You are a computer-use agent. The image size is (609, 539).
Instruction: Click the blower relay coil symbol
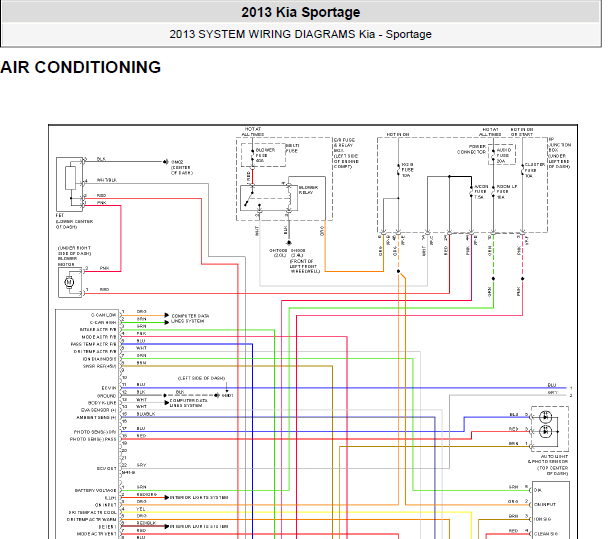[x=289, y=198]
